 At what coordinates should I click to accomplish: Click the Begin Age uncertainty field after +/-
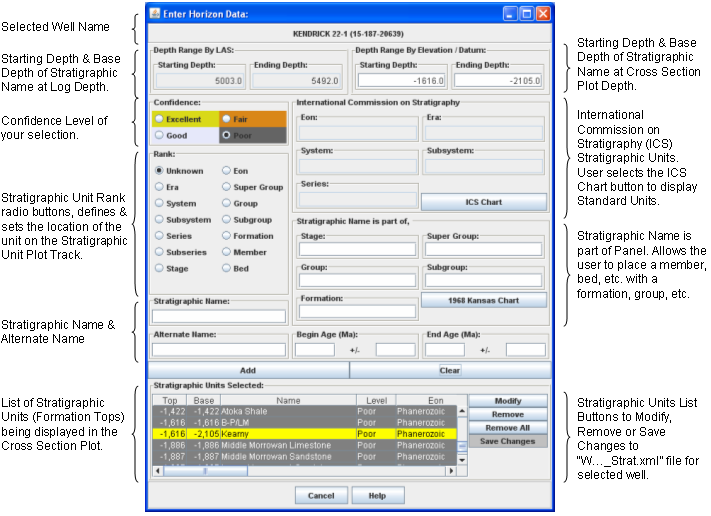click(x=395, y=350)
